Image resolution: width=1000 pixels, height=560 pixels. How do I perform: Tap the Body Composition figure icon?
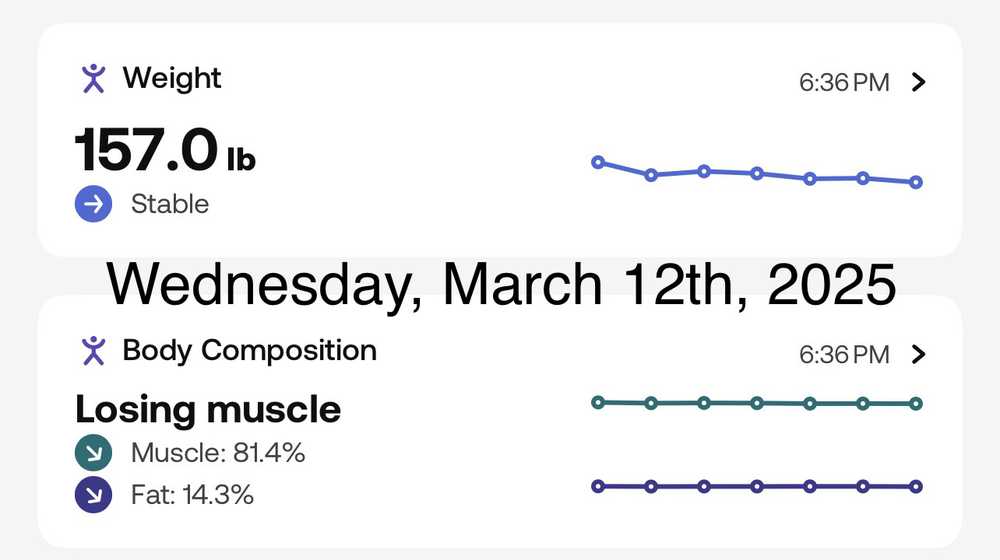pyautogui.click(x=93, y=350)
